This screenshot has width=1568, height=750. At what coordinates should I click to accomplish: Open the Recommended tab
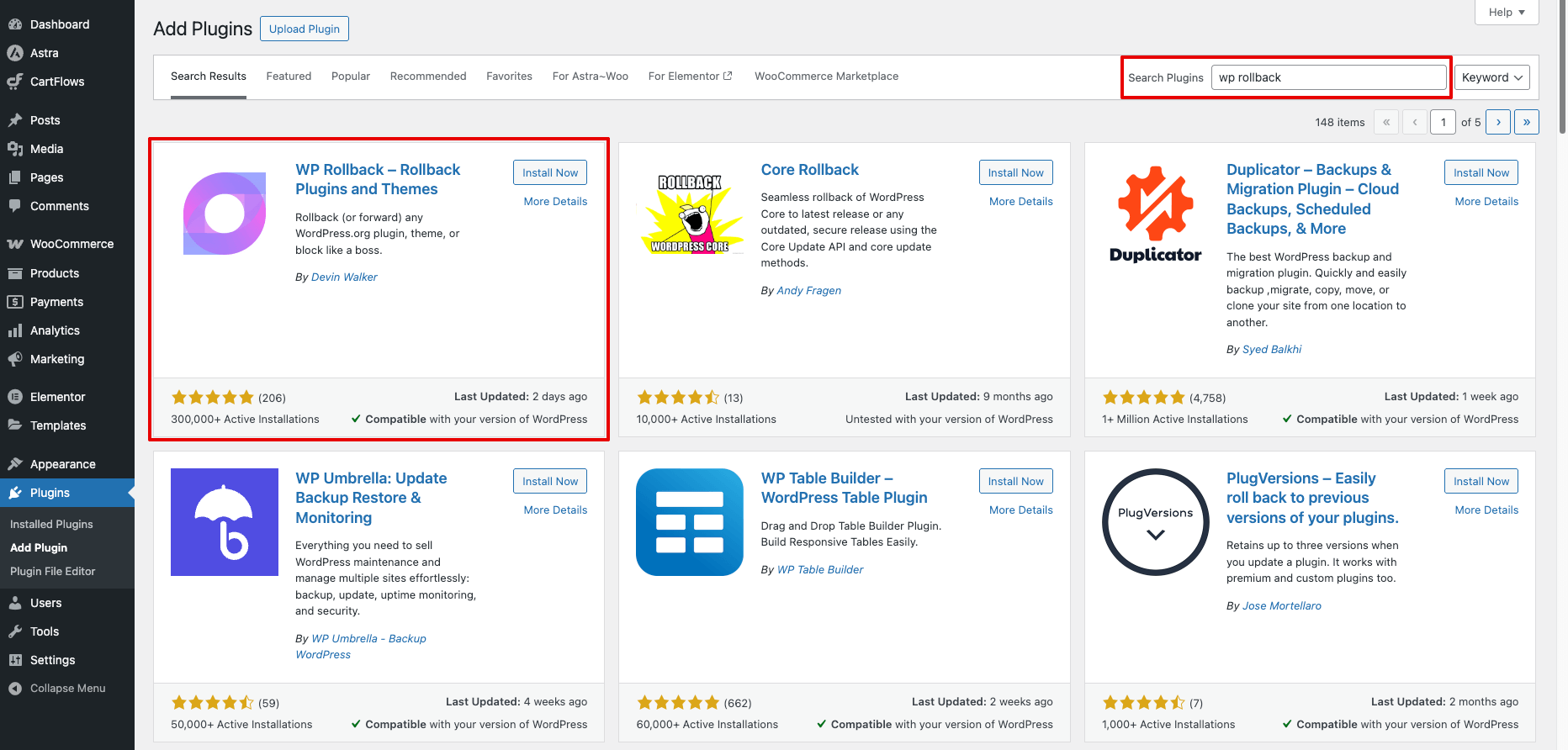[x=428, y=77]
